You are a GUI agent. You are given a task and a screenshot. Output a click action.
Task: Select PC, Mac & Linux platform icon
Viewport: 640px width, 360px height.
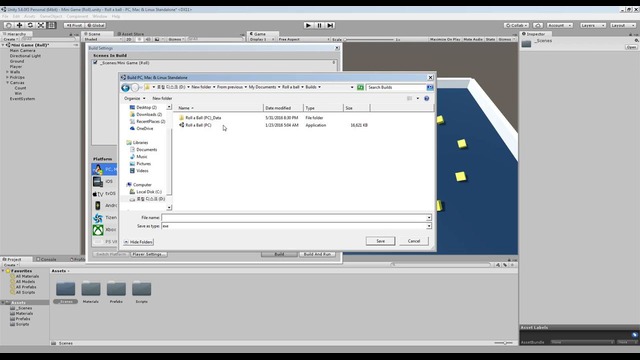98,169
